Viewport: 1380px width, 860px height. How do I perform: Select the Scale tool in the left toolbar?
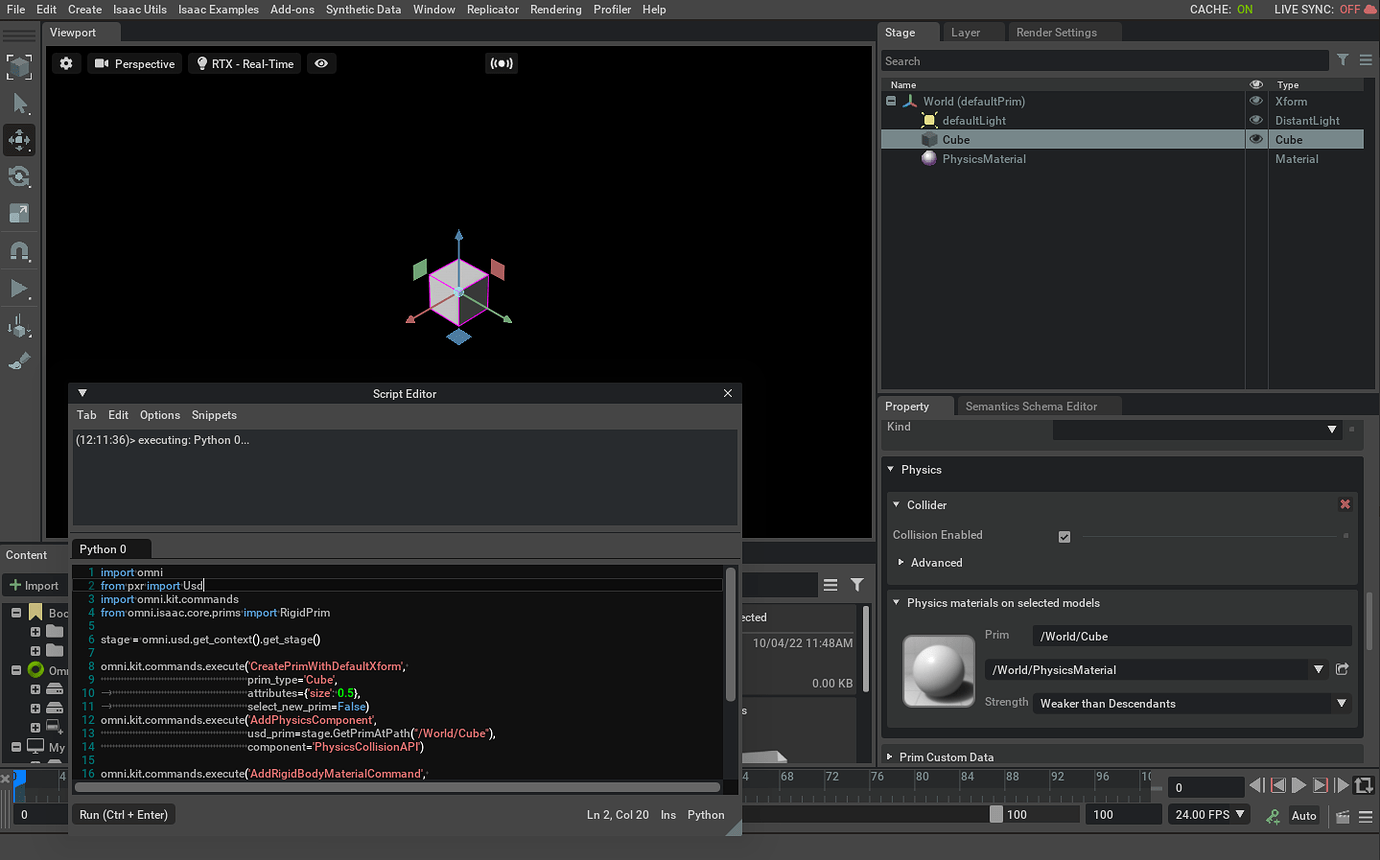[20, 212]
